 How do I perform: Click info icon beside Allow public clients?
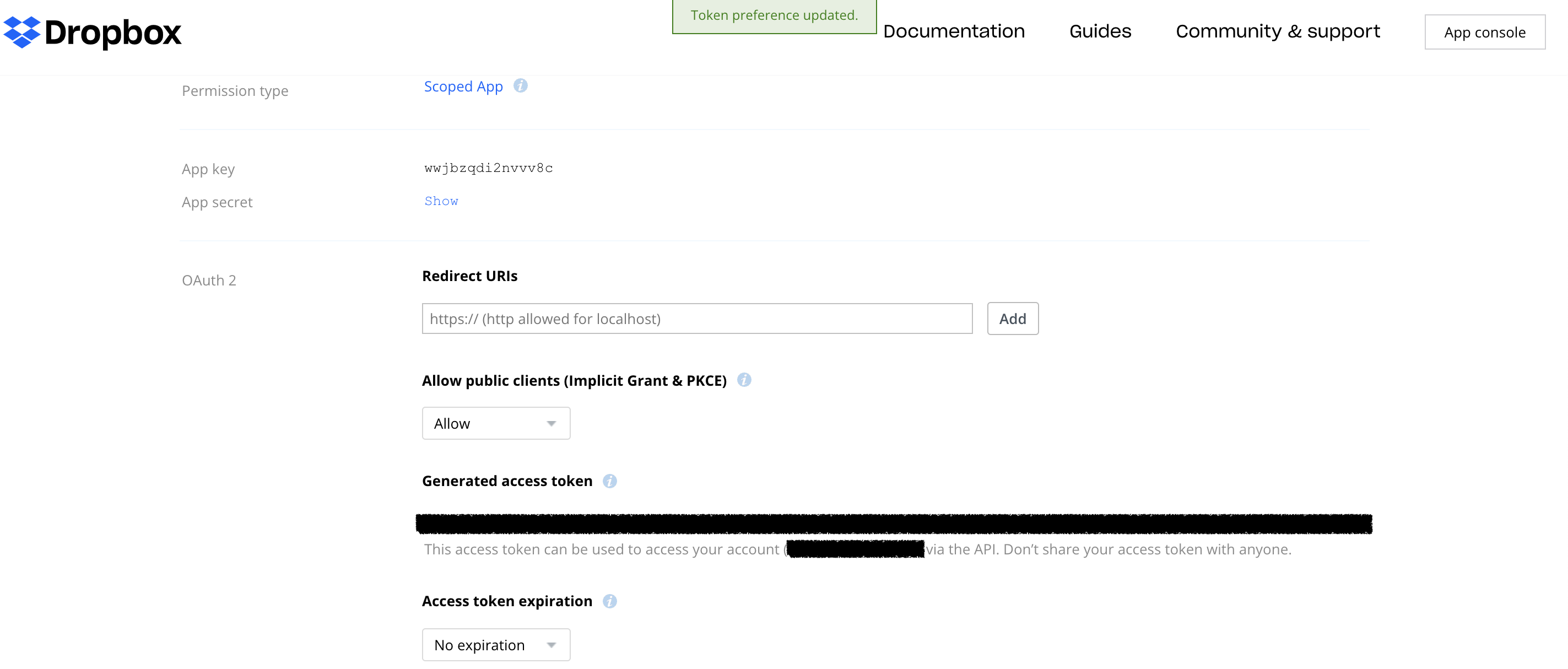coord(744,380)
